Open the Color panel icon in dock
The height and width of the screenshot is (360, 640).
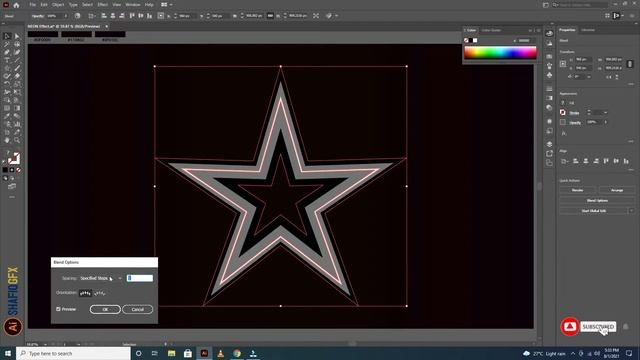click(x=549, y=33)
